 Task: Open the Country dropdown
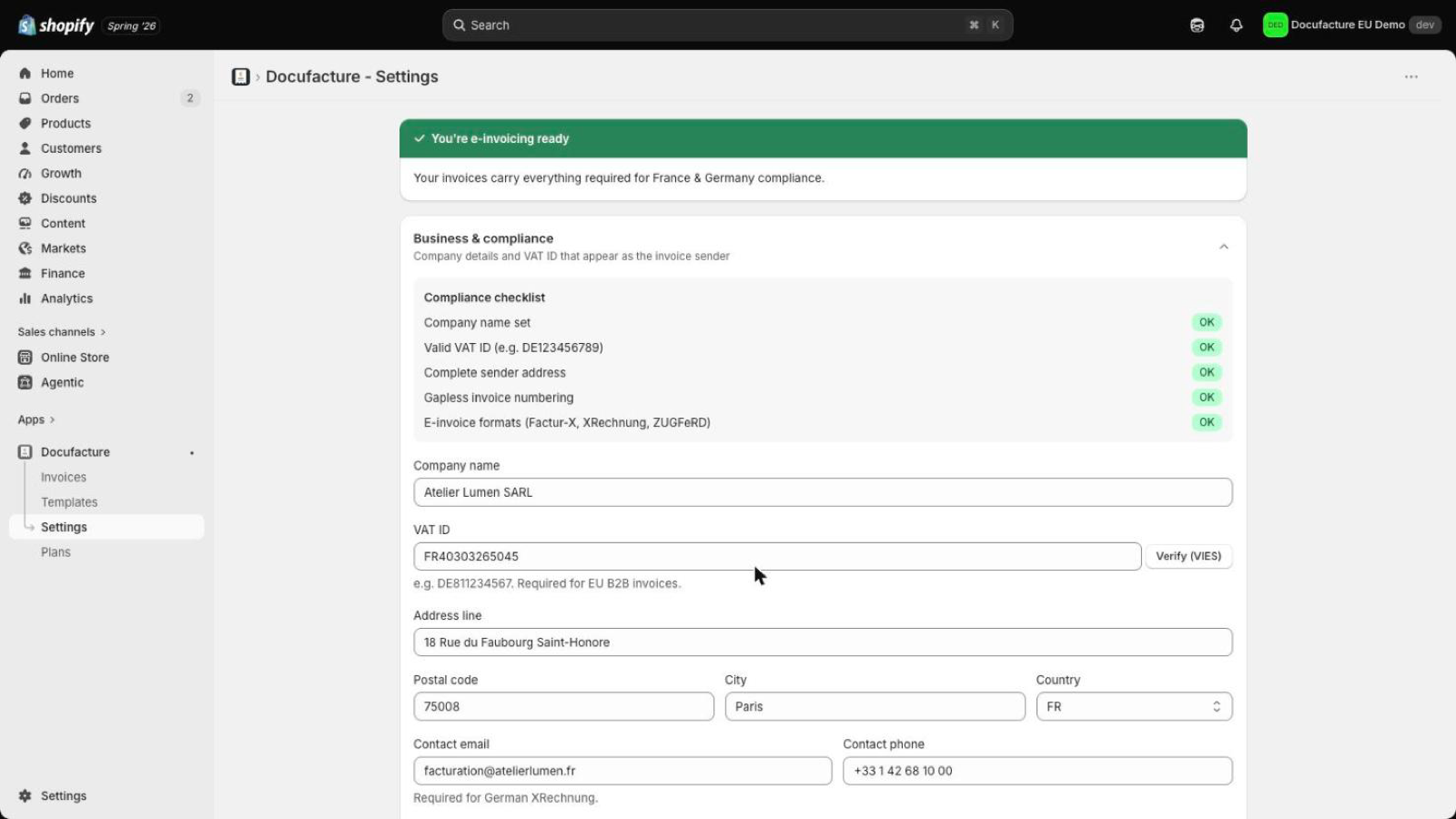pos(1134,707)
